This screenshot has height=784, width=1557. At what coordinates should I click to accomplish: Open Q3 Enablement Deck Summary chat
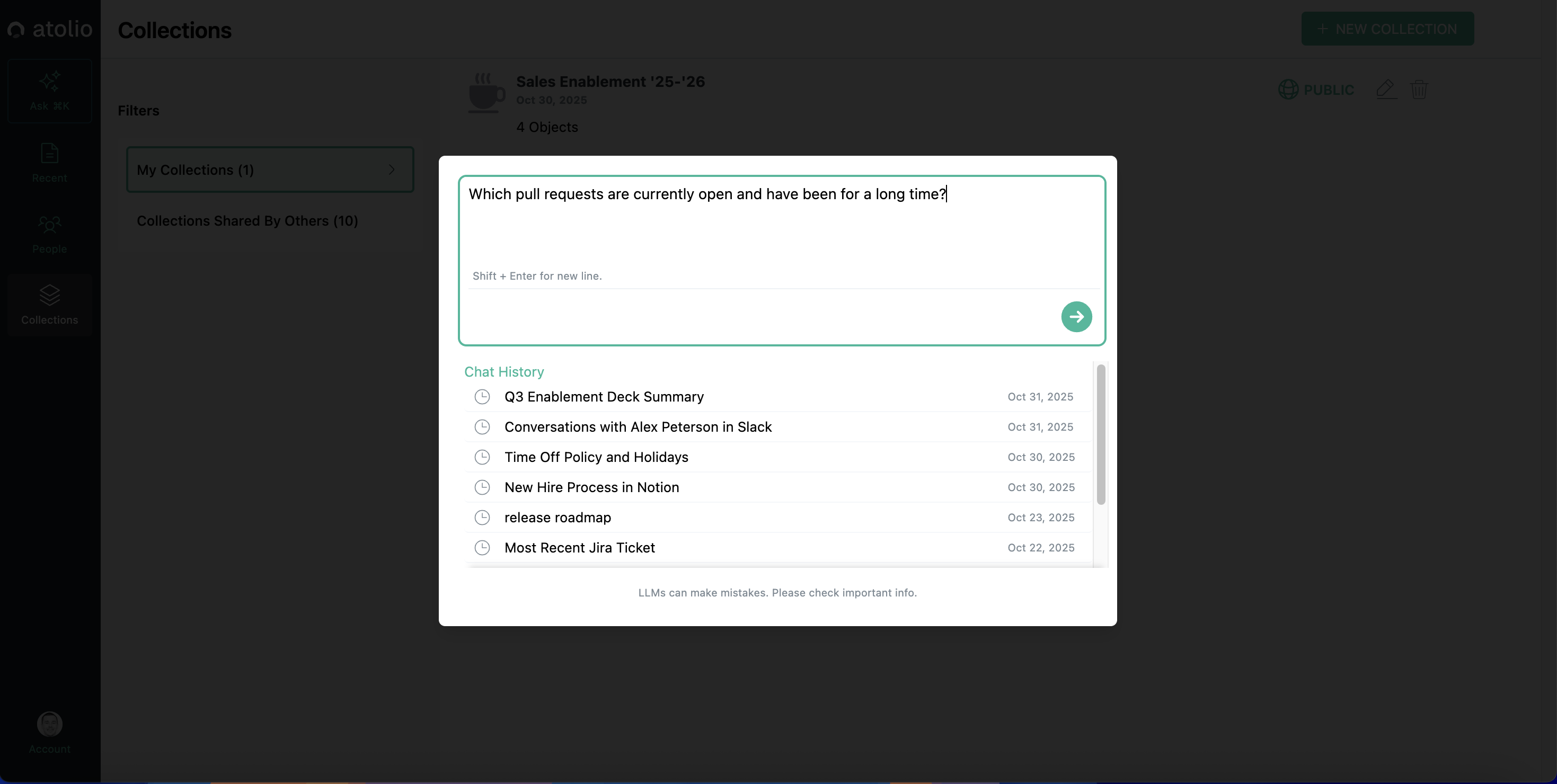pyautogui.click(x=604, y=397)
